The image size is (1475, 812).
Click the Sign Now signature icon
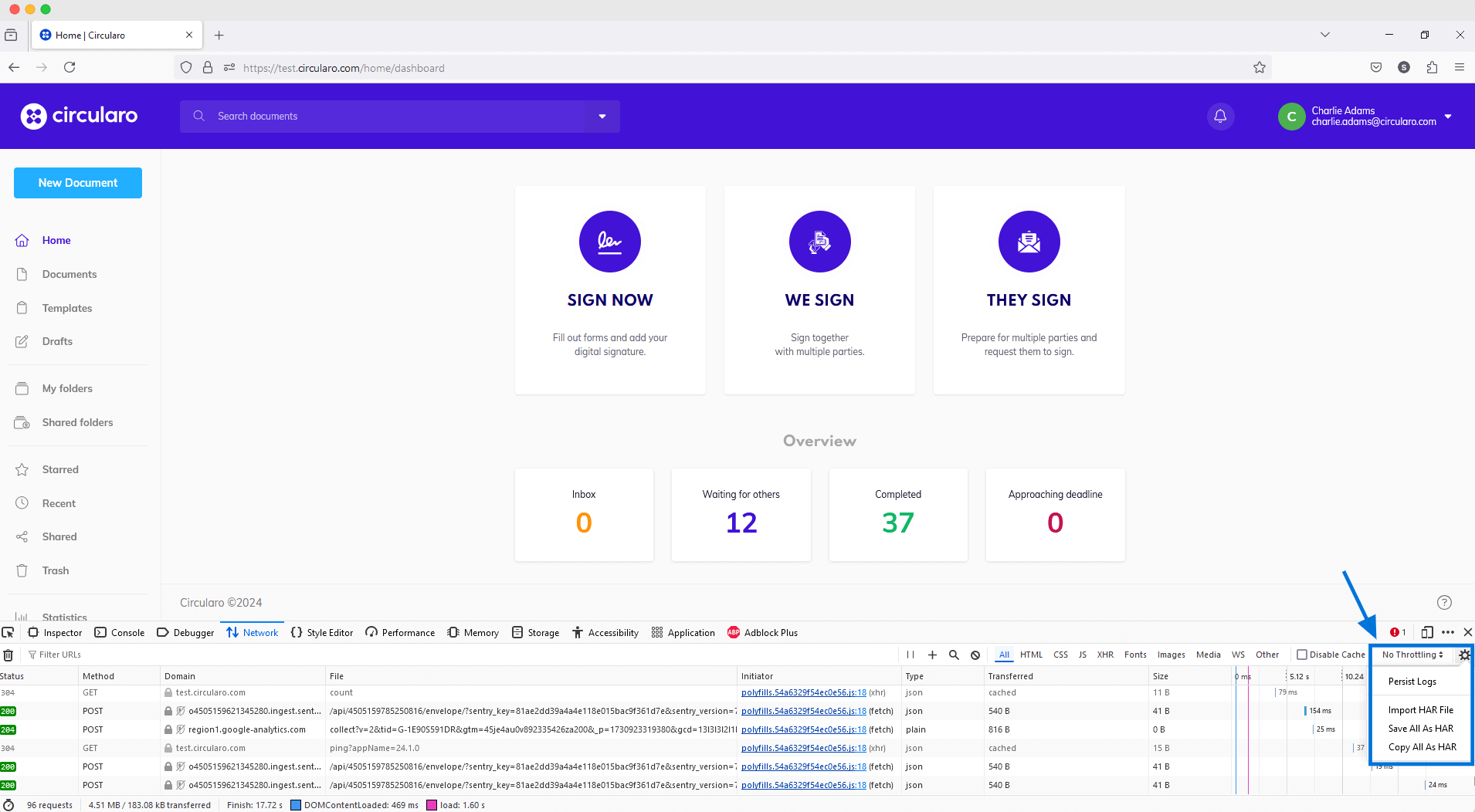(609, 242)
